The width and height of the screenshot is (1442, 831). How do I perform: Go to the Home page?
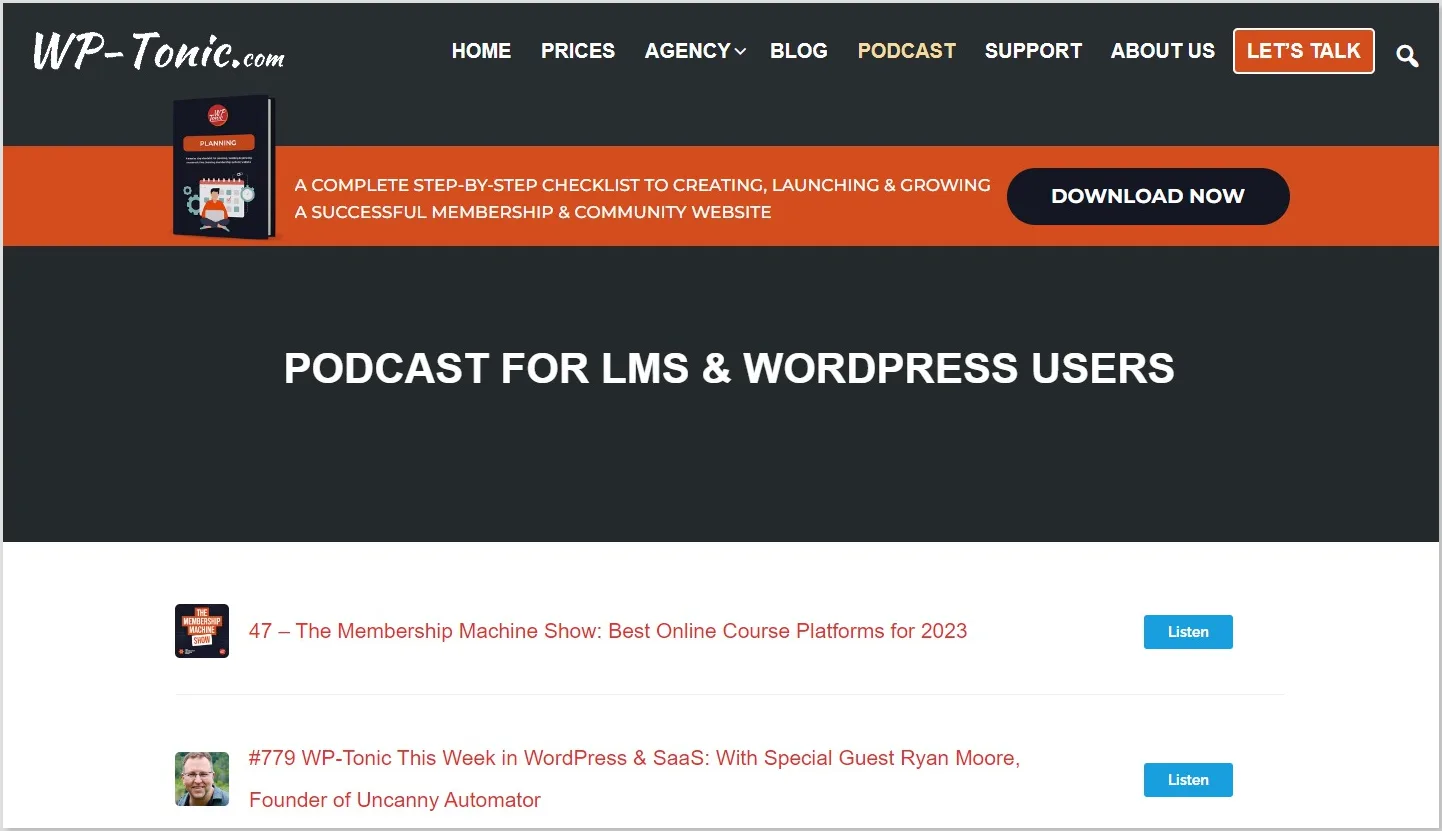(481, 51)
